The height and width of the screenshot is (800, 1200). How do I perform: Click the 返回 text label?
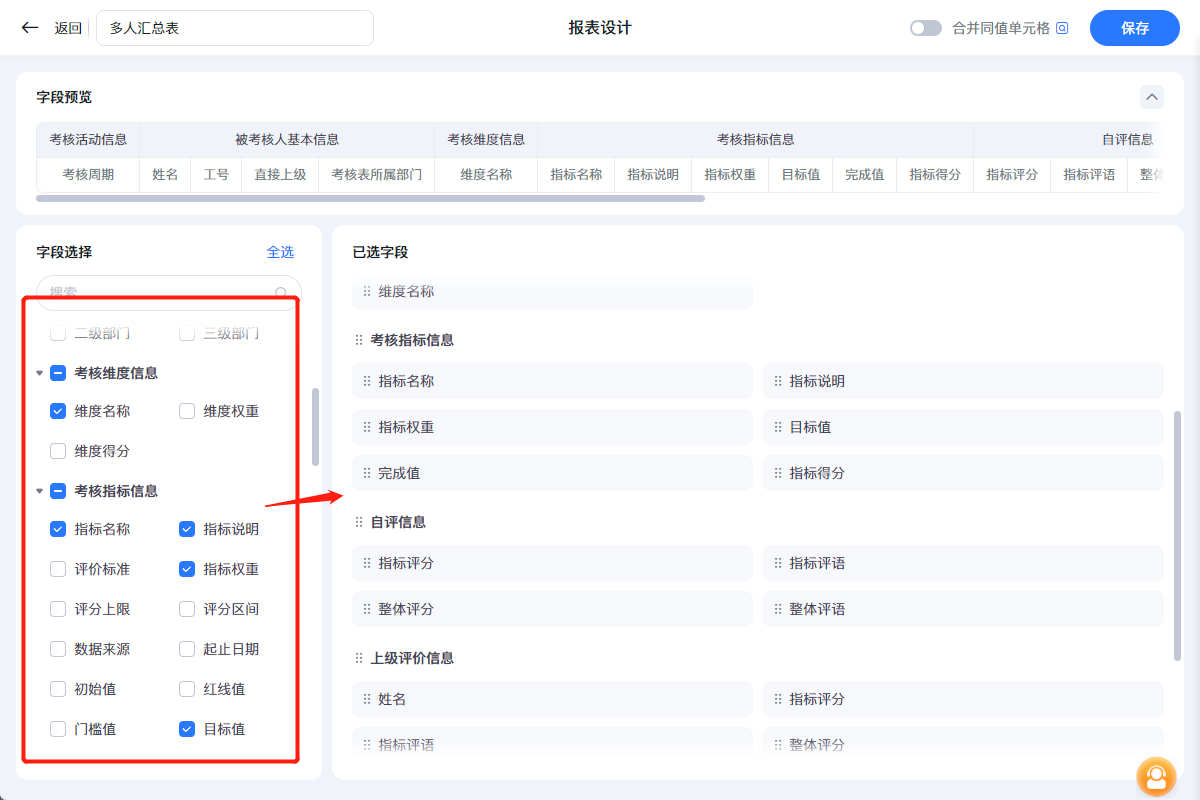click(x=68, y=28)
